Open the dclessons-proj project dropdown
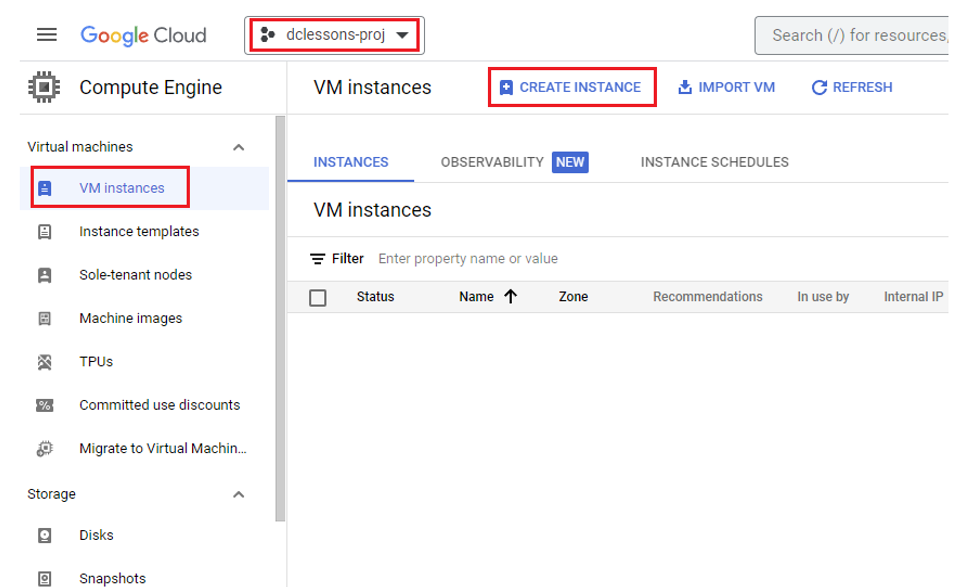This screenshot has width=962, height=587. point(334,35)
